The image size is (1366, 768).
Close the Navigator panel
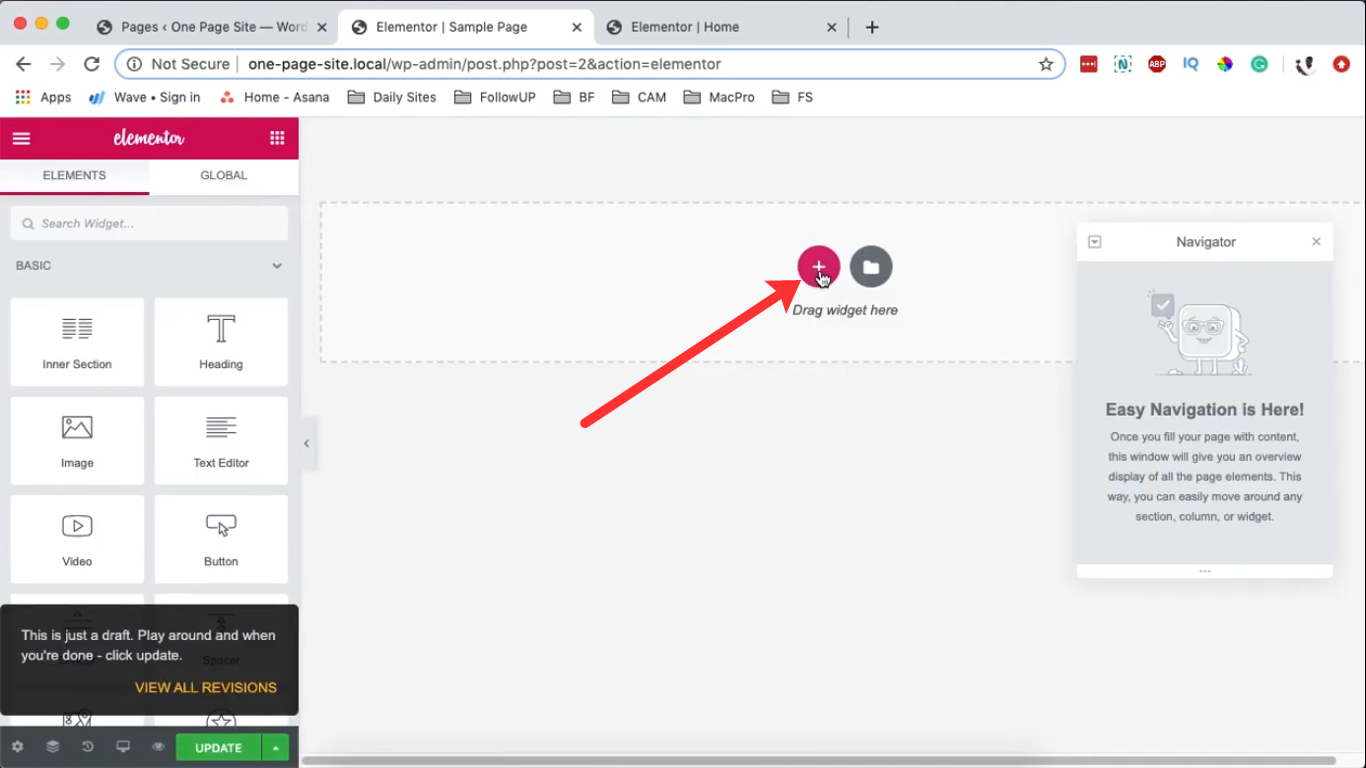coord(1316,242)
